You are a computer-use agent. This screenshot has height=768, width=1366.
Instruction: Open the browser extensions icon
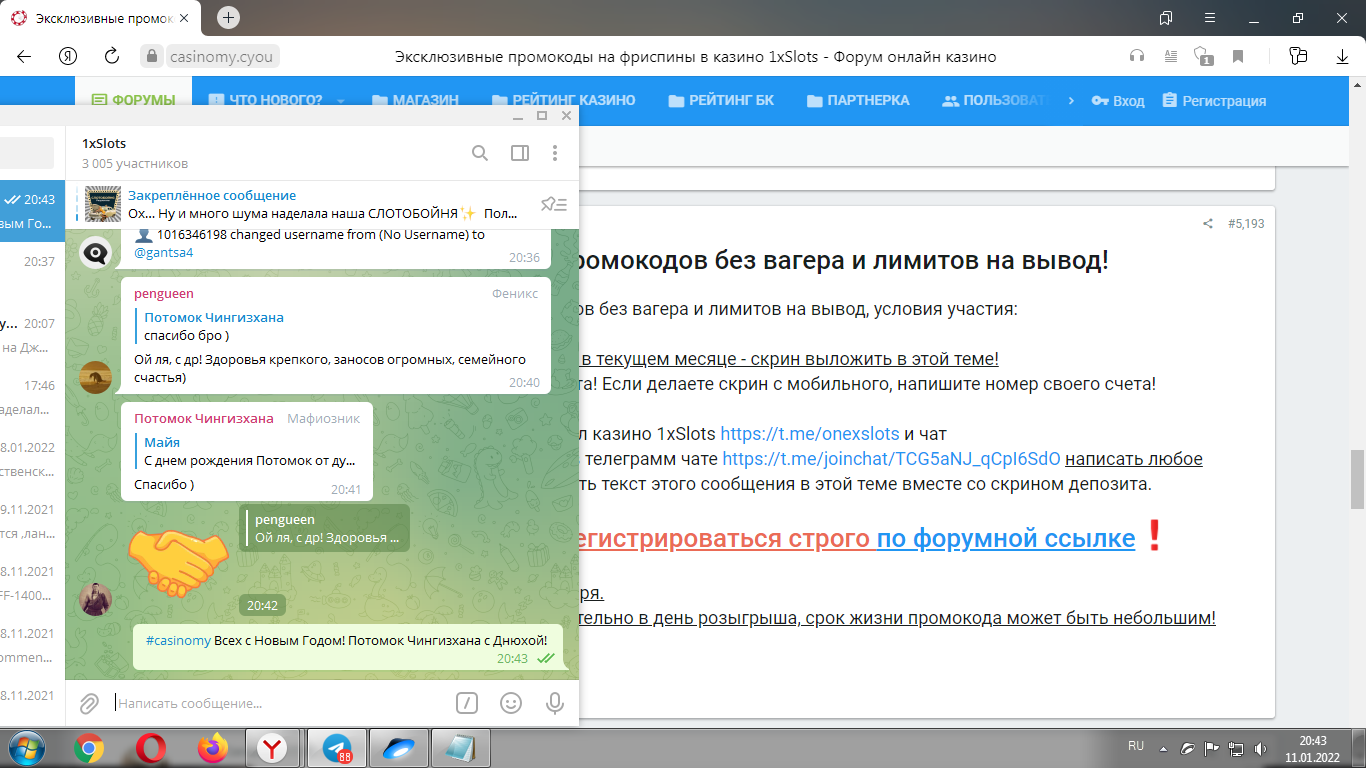pyautogui.click(x=1298, y=56)
